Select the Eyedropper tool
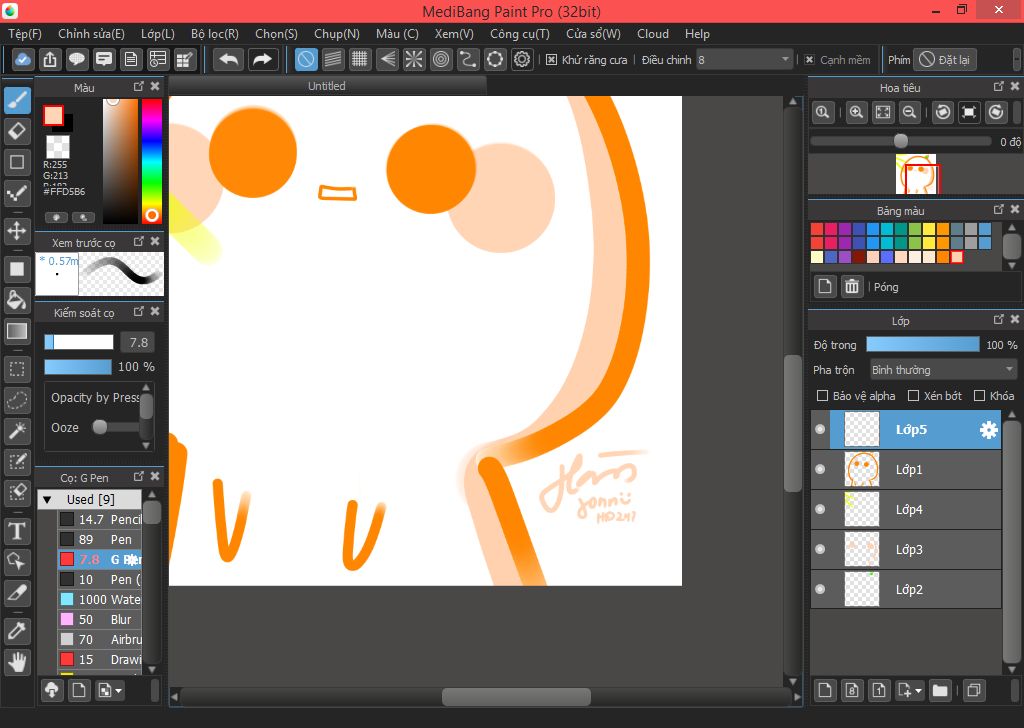The width and height of the screenshot is (1024, 728). (x=17, y=629)
